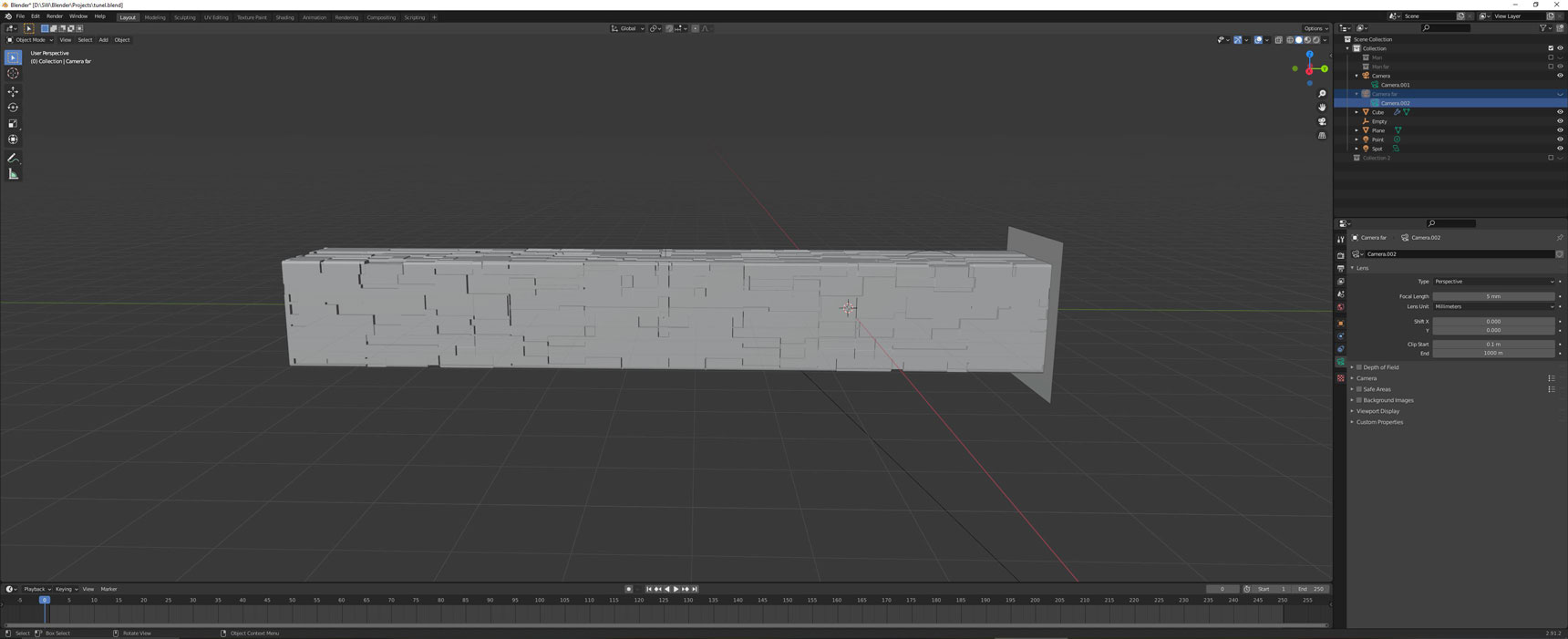The width and height of the screenshot is (1568, 639).
Task: Click the Add menu in viewport header
Action: [103, 40]
